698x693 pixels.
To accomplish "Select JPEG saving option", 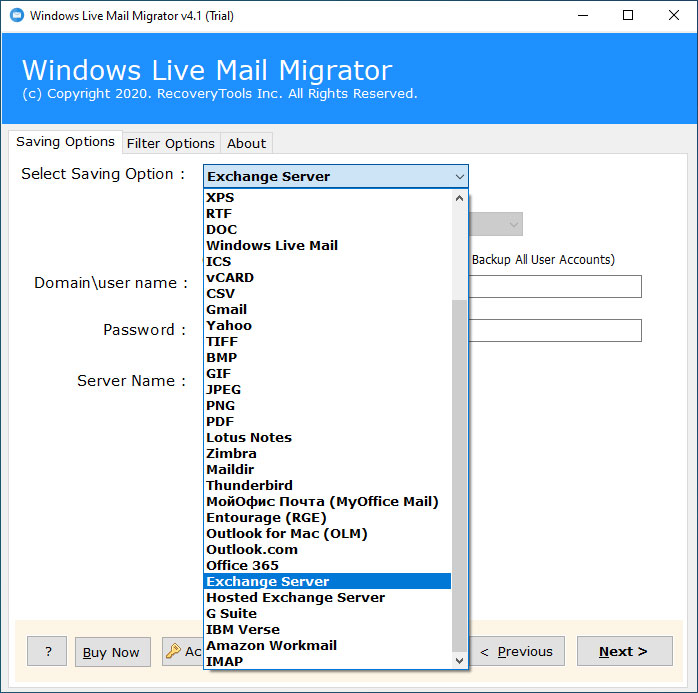I will 328,390.
